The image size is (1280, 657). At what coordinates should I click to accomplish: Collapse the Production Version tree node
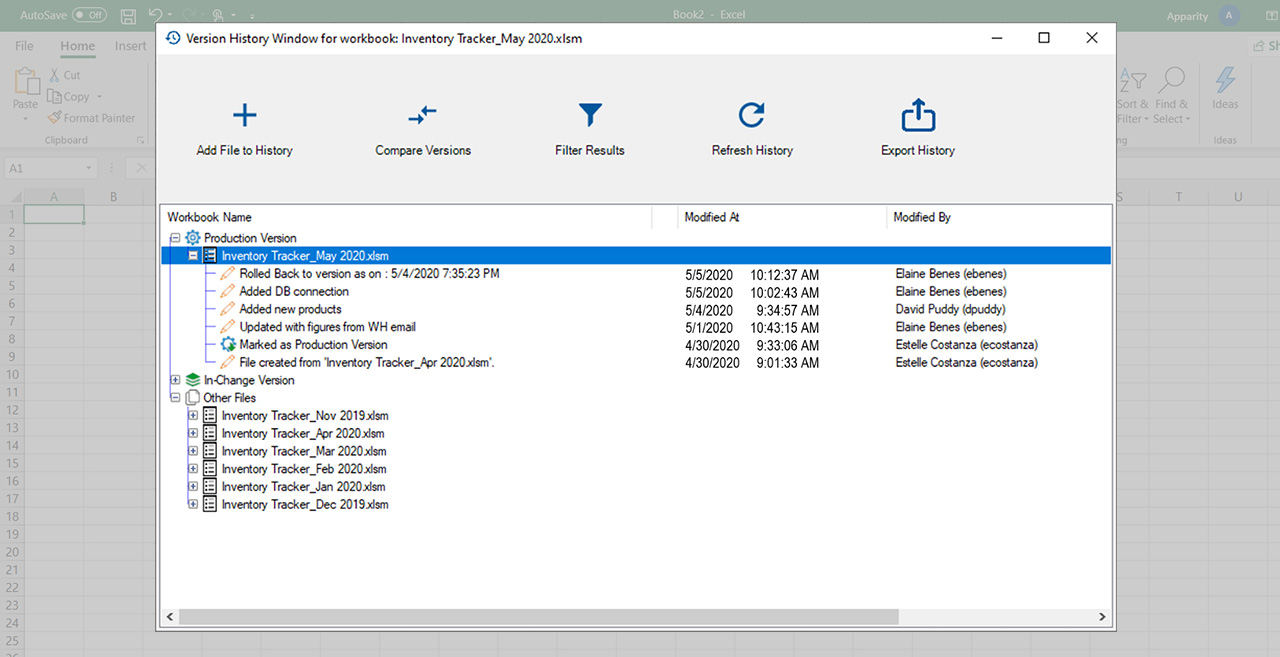[175, 238]
